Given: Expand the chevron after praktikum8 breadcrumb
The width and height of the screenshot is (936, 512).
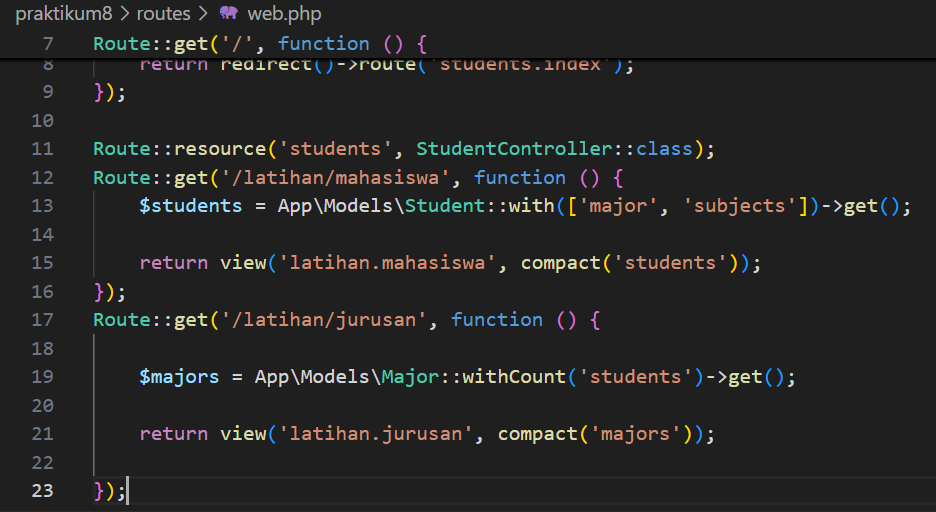Looking at the screenshot, I should (125, 14).
